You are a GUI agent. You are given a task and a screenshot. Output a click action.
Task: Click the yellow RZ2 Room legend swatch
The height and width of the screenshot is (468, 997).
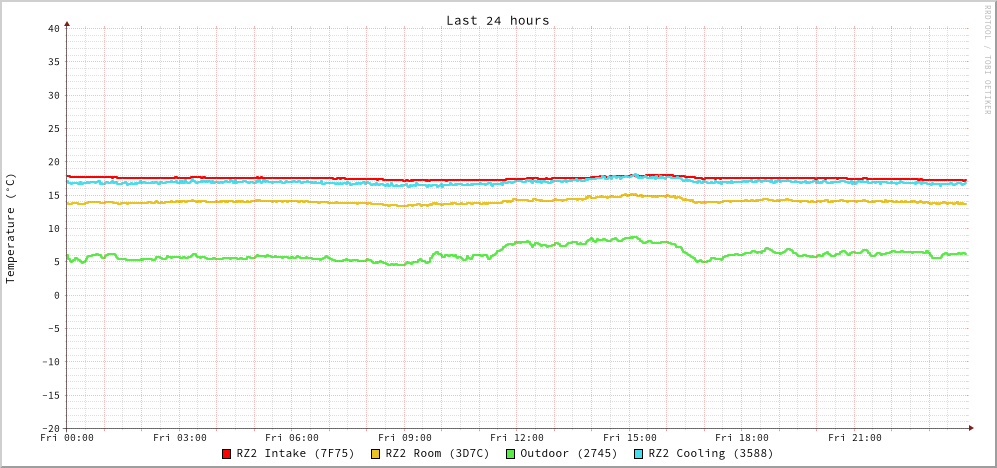376,454
